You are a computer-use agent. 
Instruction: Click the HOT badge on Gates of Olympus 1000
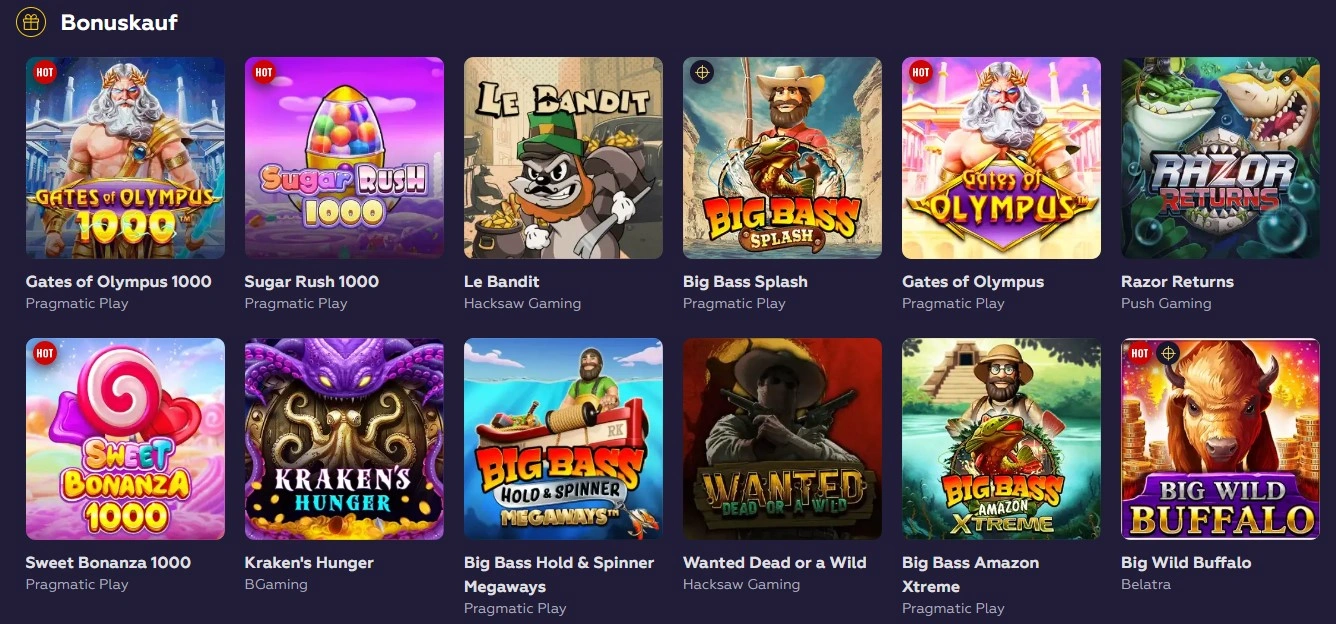point(45,72)
